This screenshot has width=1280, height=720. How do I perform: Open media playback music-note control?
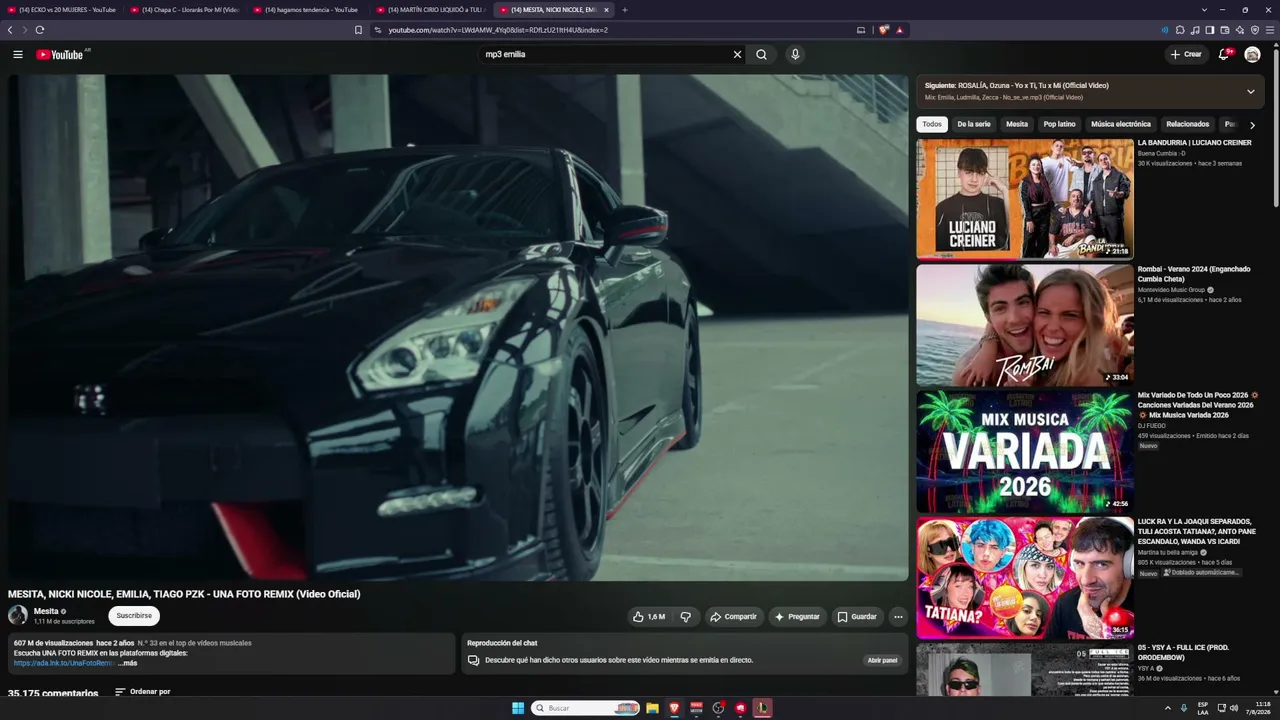pos(1195,30)
